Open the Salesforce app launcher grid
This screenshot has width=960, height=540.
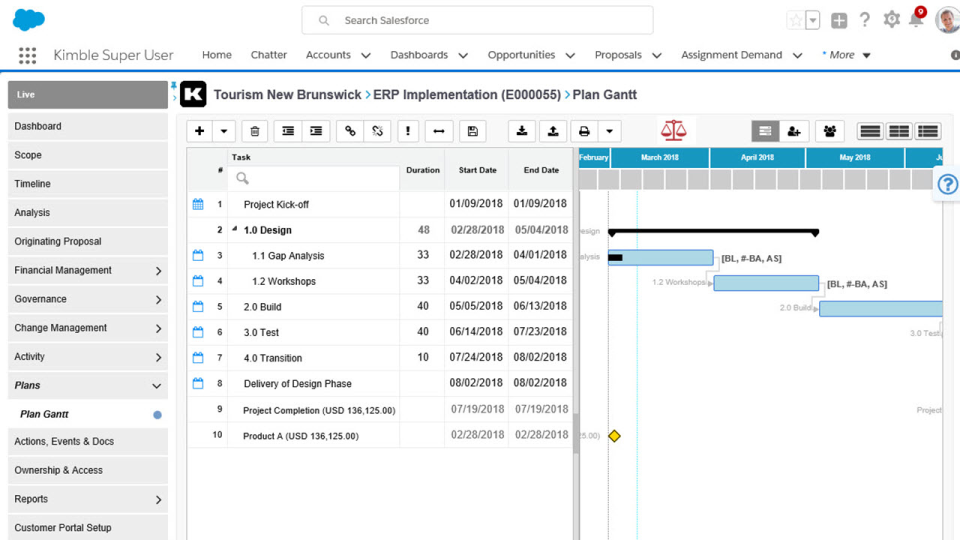click(27, 55)
